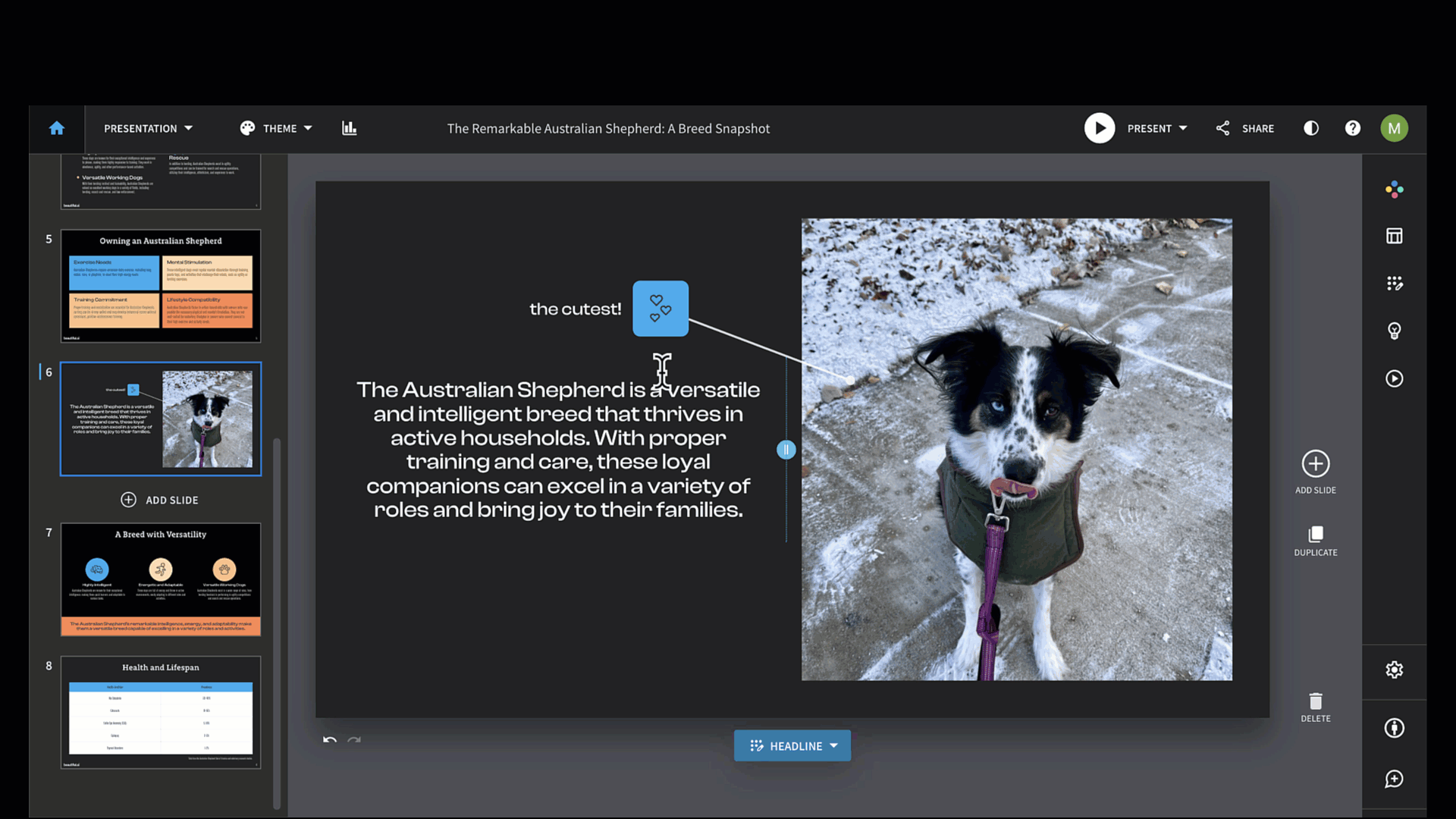The image size is (1456, 819).
Task: Open the Presentation menu
Action: click(x=149, y=129)
